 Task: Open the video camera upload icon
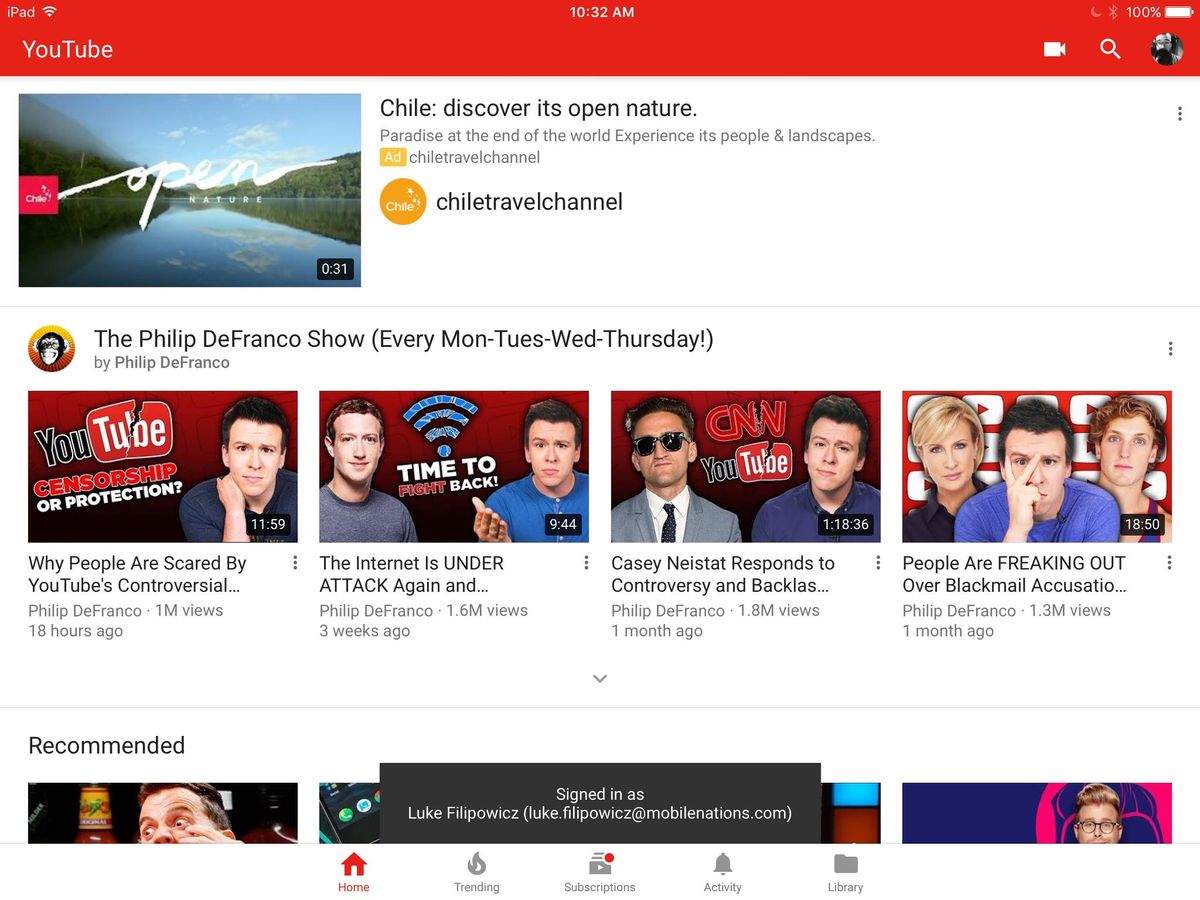1054,48
